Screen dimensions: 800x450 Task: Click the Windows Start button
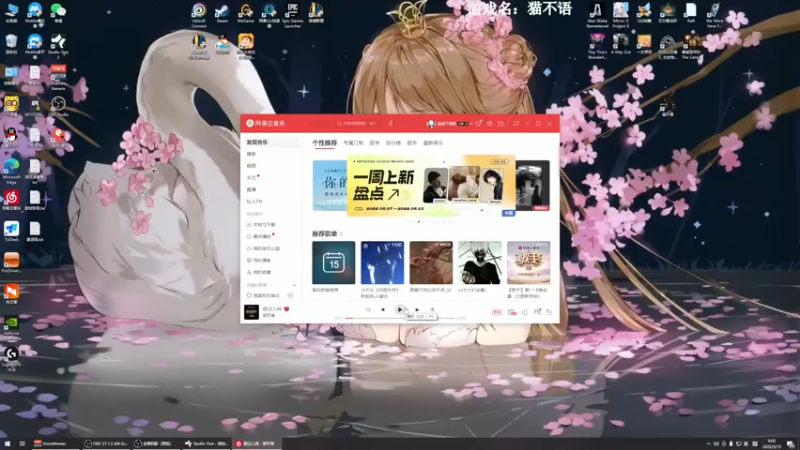tap(8, 444)
